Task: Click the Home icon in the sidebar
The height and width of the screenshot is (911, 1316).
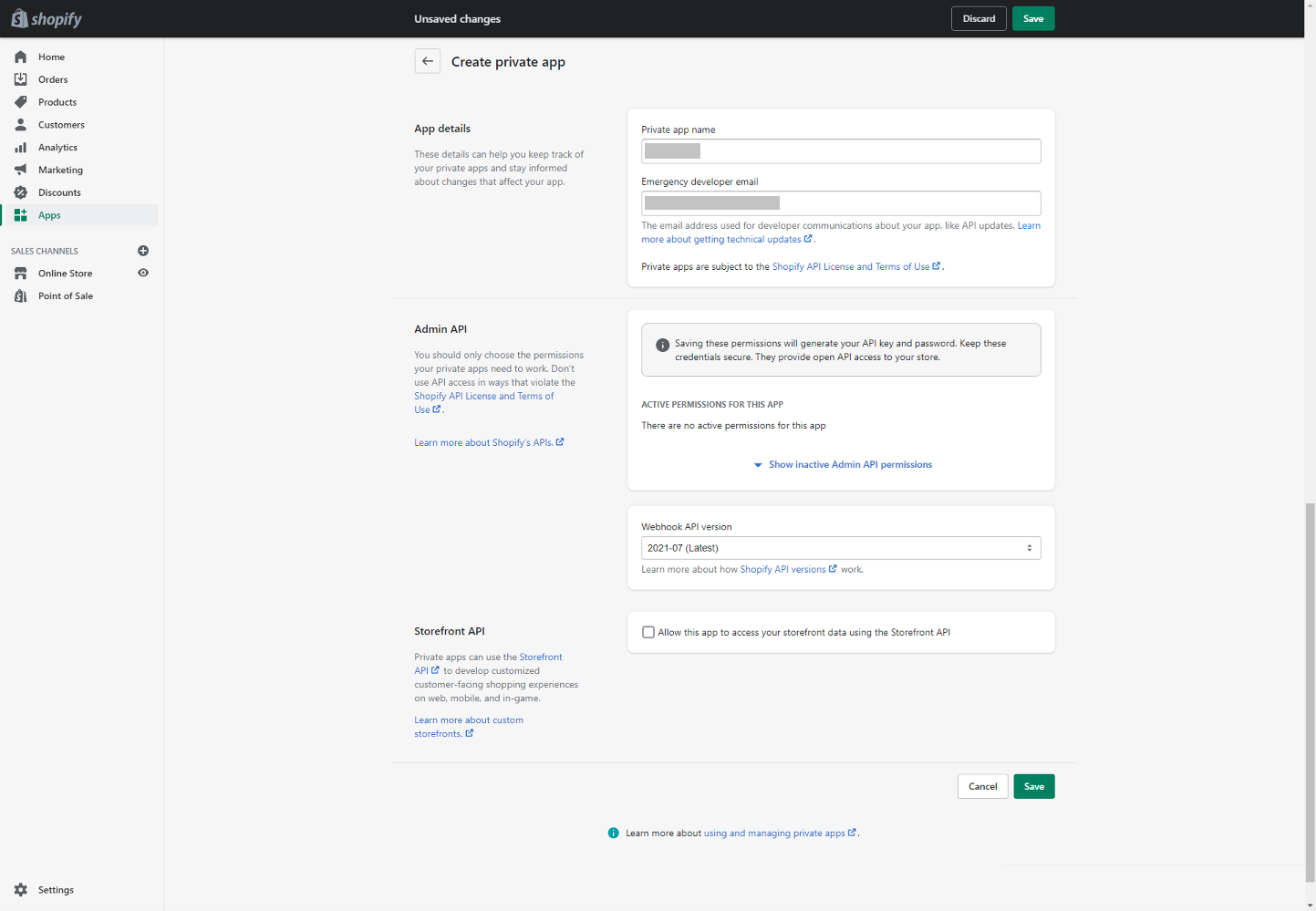Action: (x=21, y=57)
